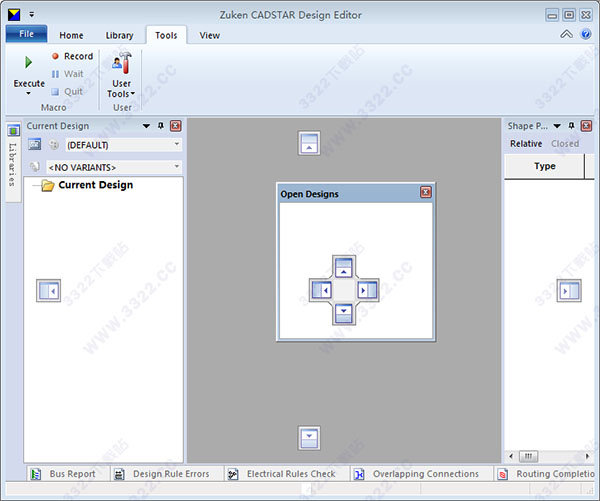Close the Current Design panel

(176, 126)
